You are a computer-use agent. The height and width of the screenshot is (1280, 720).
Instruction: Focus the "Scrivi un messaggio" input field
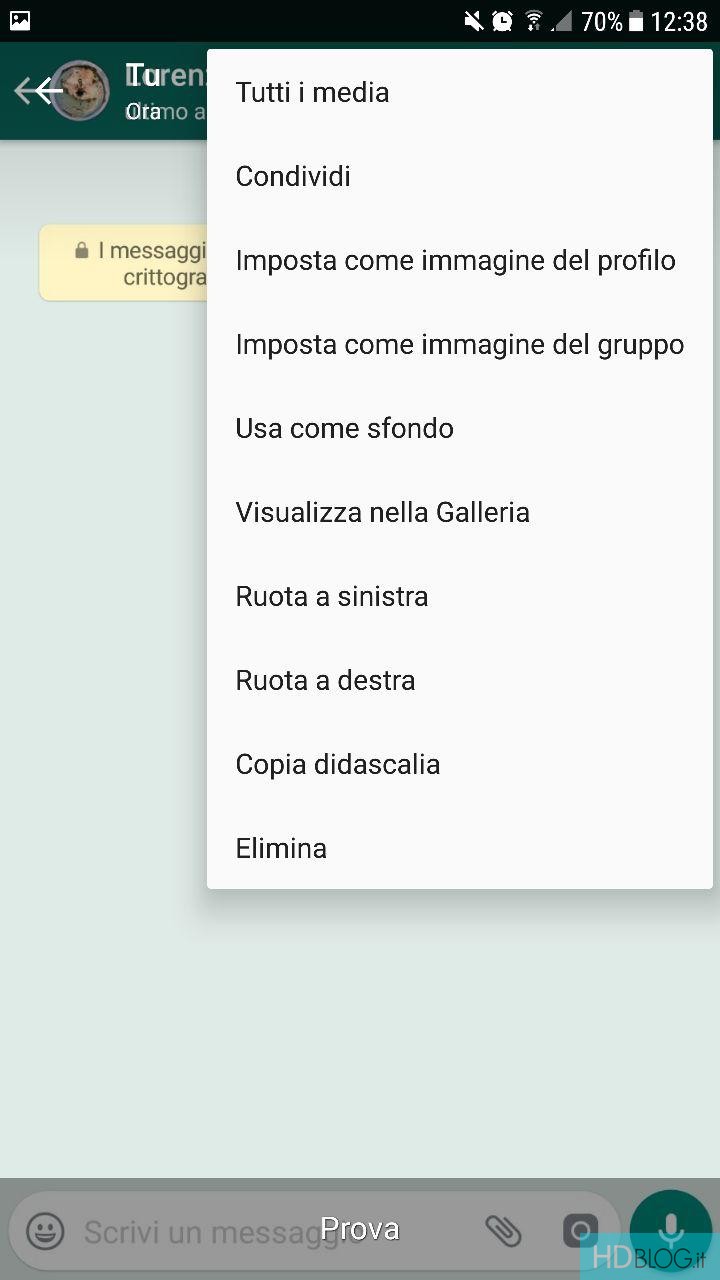[200, 1231]
